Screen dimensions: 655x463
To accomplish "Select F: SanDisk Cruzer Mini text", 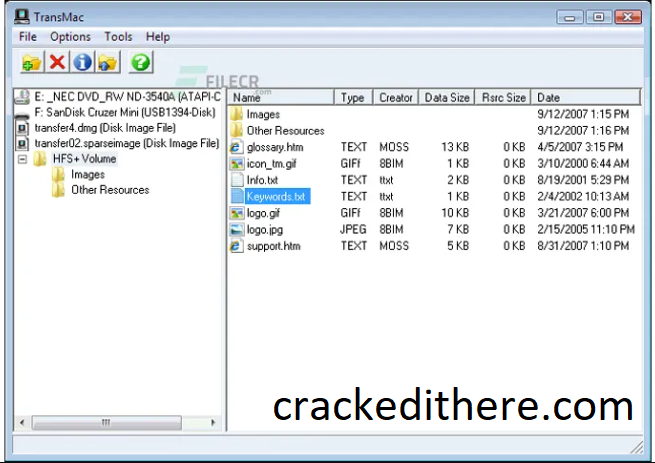I will (125, 112).
